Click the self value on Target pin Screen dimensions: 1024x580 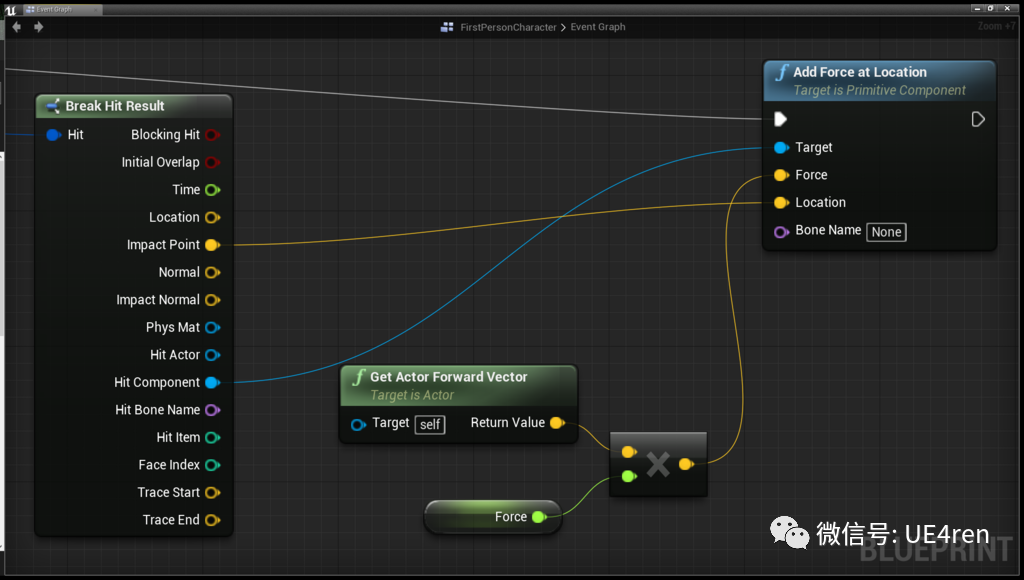(430, 424)
